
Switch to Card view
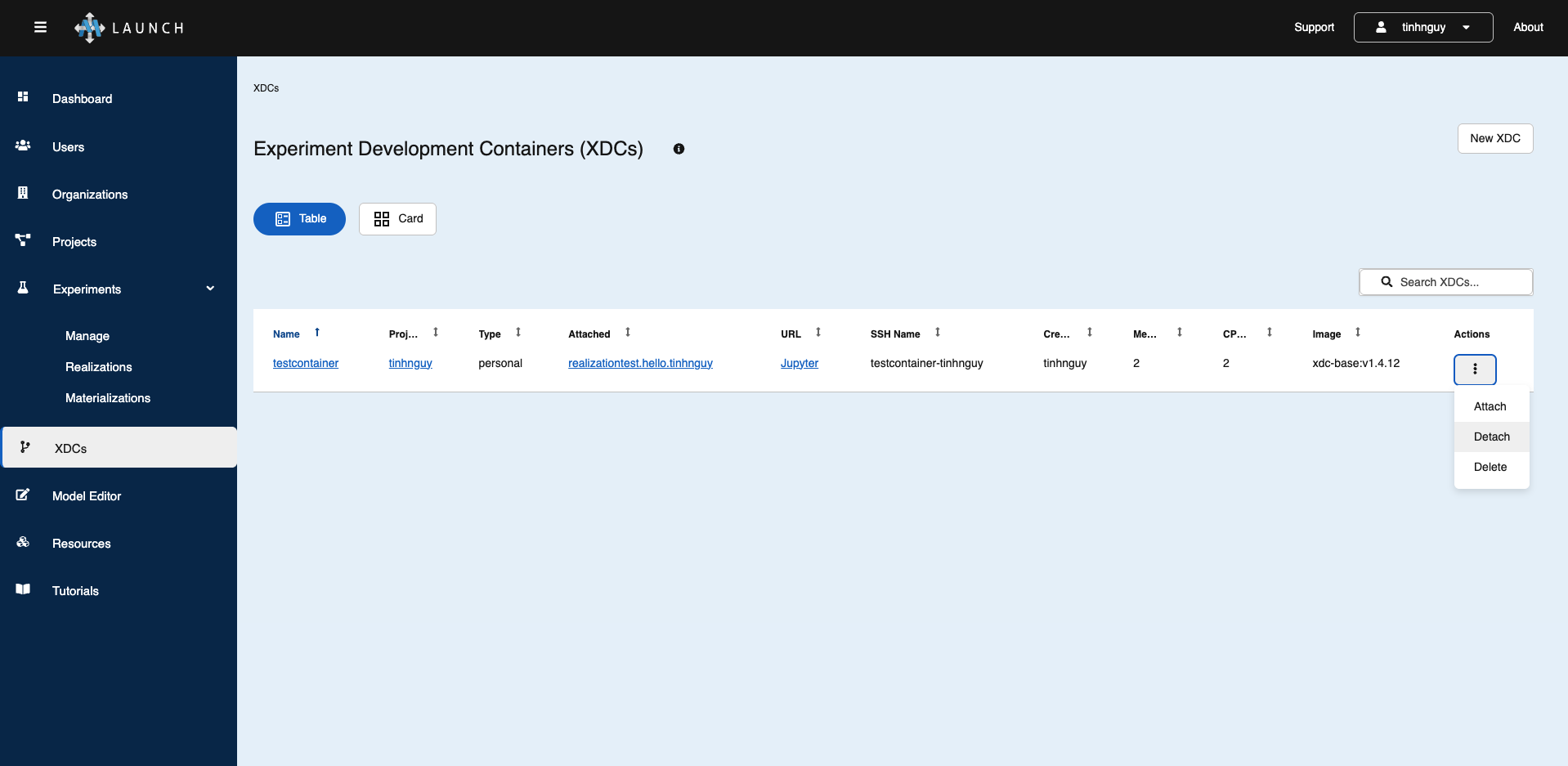(397, 219)
